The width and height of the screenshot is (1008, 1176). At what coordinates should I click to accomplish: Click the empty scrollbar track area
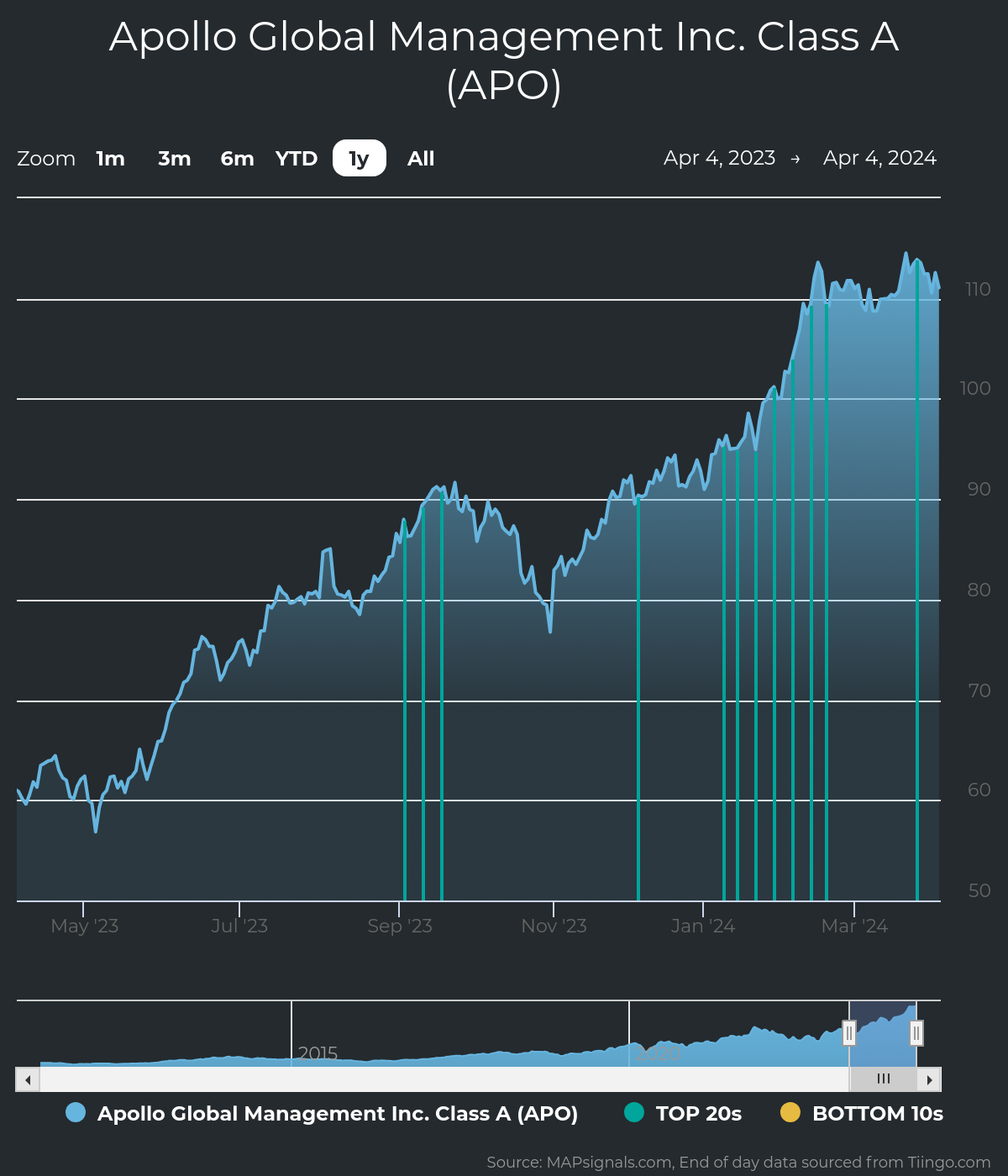pos(420,1079)
